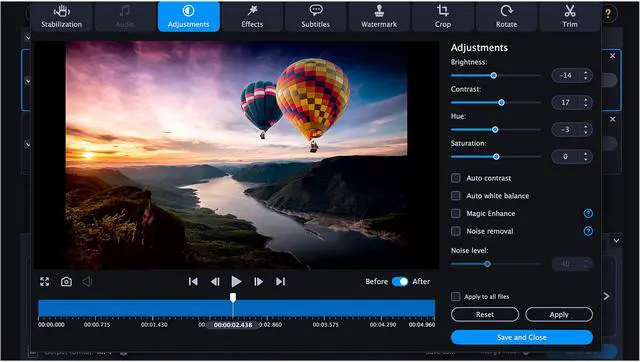Click Save and Close
This screenshot has height=362, width=640.
(522, 338)
